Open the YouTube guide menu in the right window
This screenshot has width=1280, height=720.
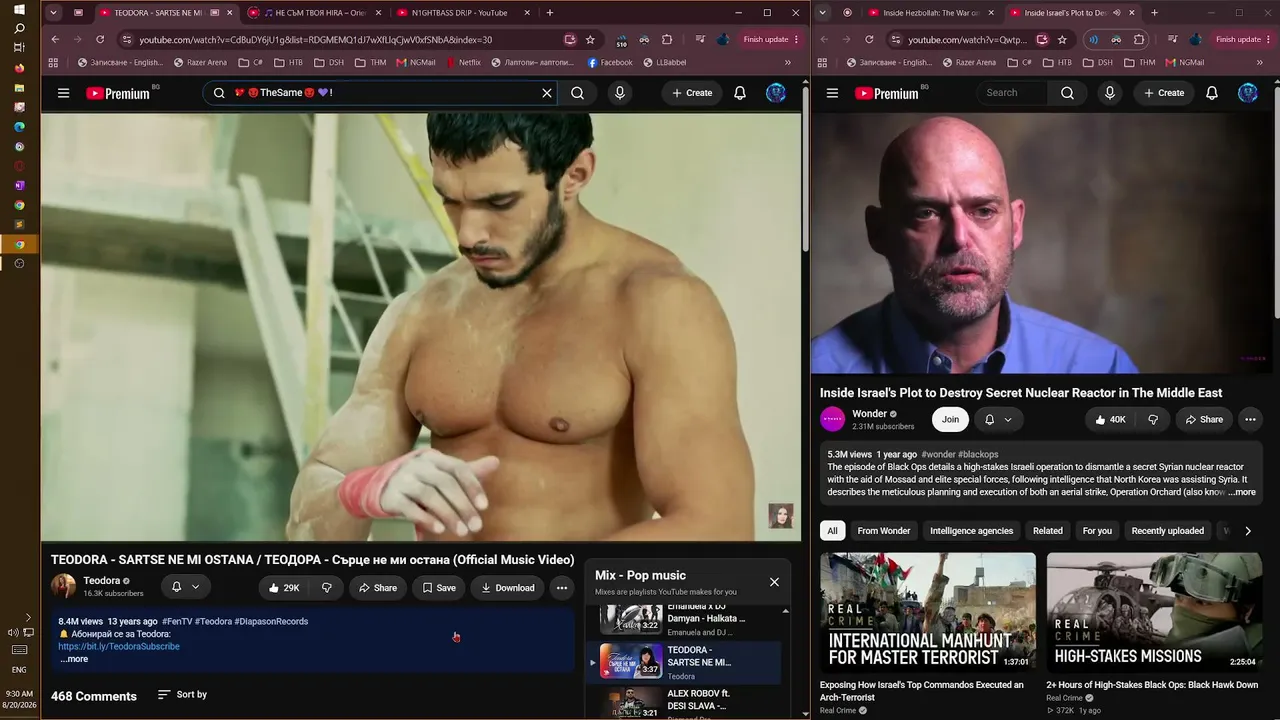pyautogui.click(x=832, y=93)
